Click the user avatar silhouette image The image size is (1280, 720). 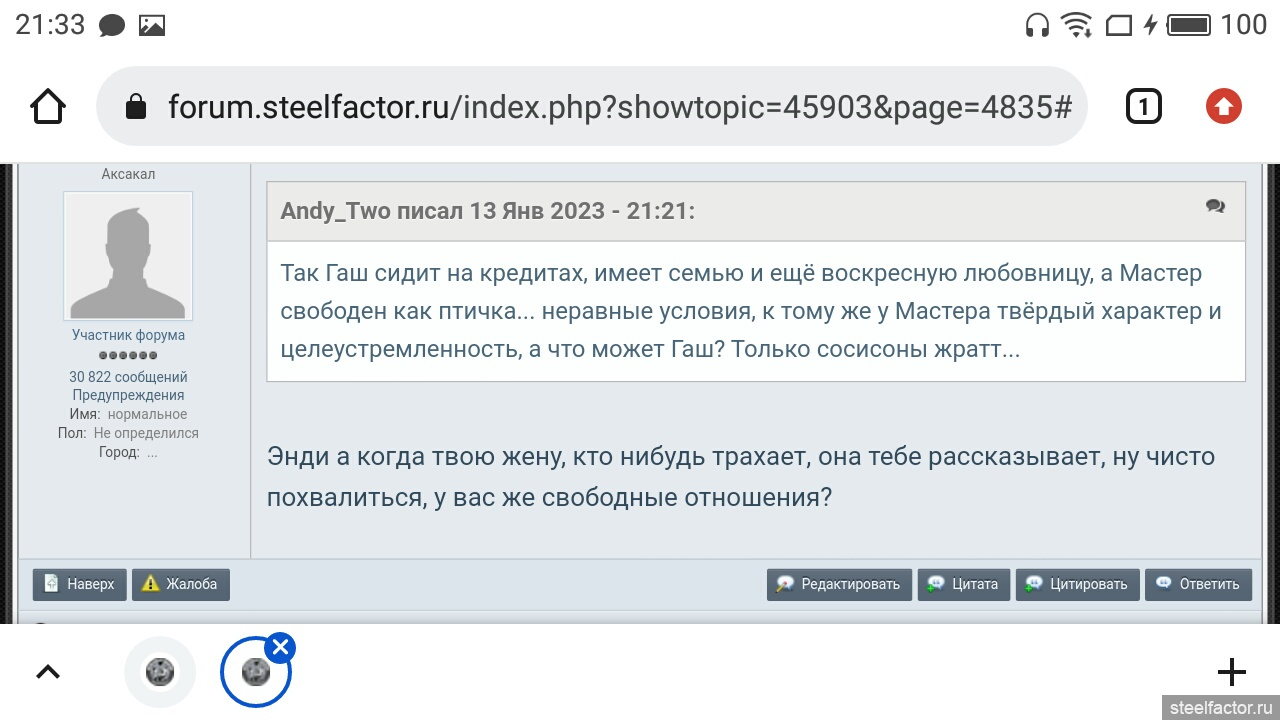coord(128,256)
